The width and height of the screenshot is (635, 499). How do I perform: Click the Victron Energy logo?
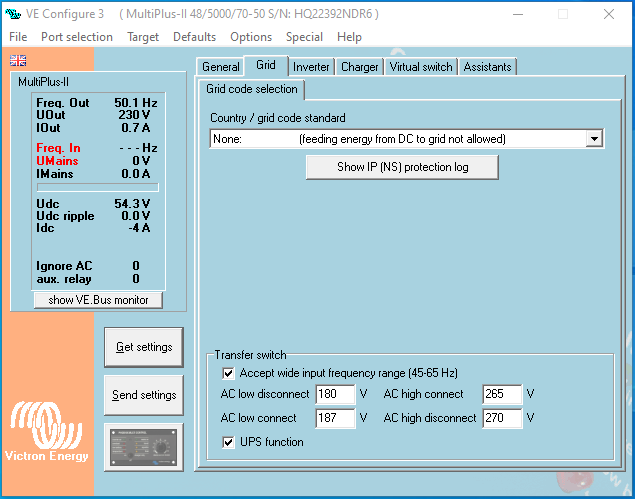point(48,437)
